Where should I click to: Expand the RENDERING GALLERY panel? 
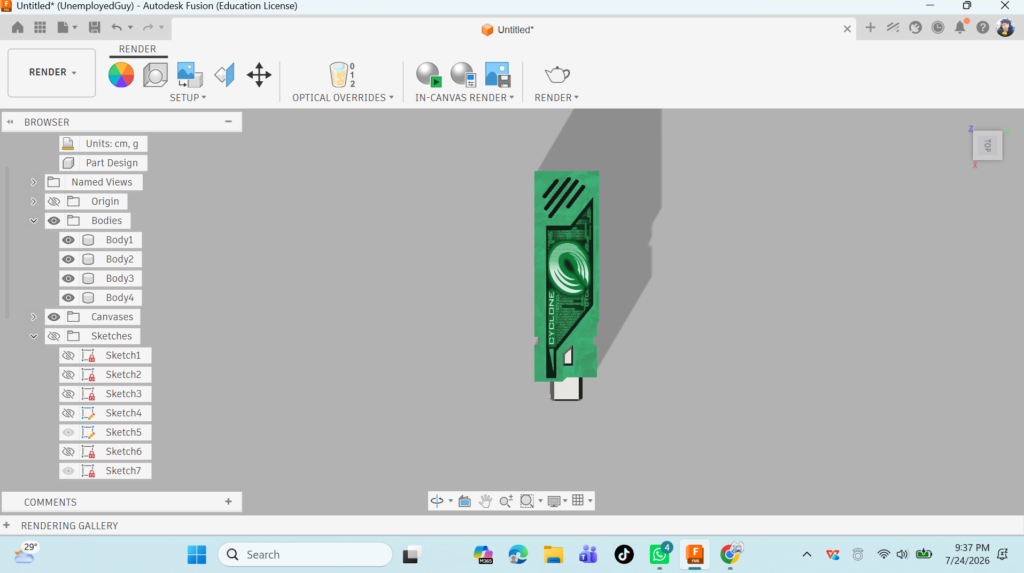coord(7,525)
